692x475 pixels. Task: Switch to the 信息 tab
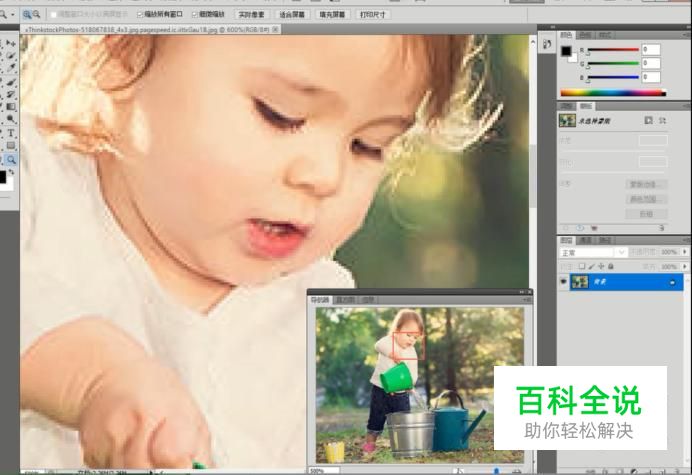tap(368, 300)
